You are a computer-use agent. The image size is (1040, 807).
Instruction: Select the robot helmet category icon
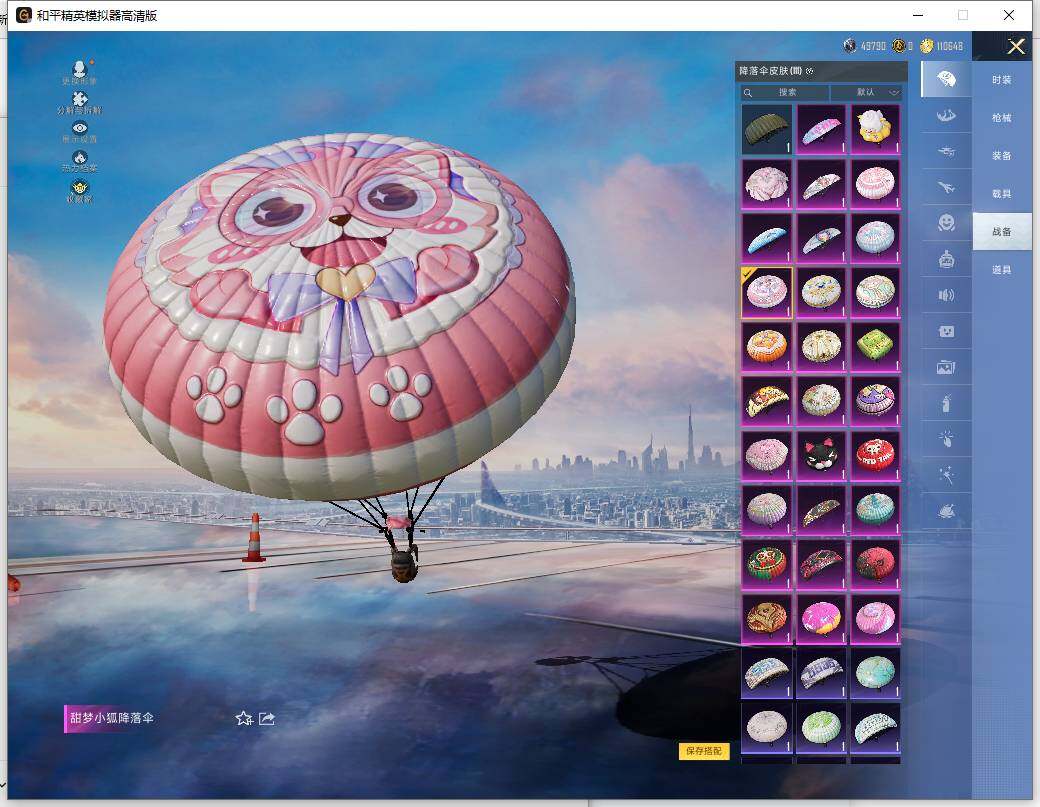pyautogui.click(x=946, y=259)
